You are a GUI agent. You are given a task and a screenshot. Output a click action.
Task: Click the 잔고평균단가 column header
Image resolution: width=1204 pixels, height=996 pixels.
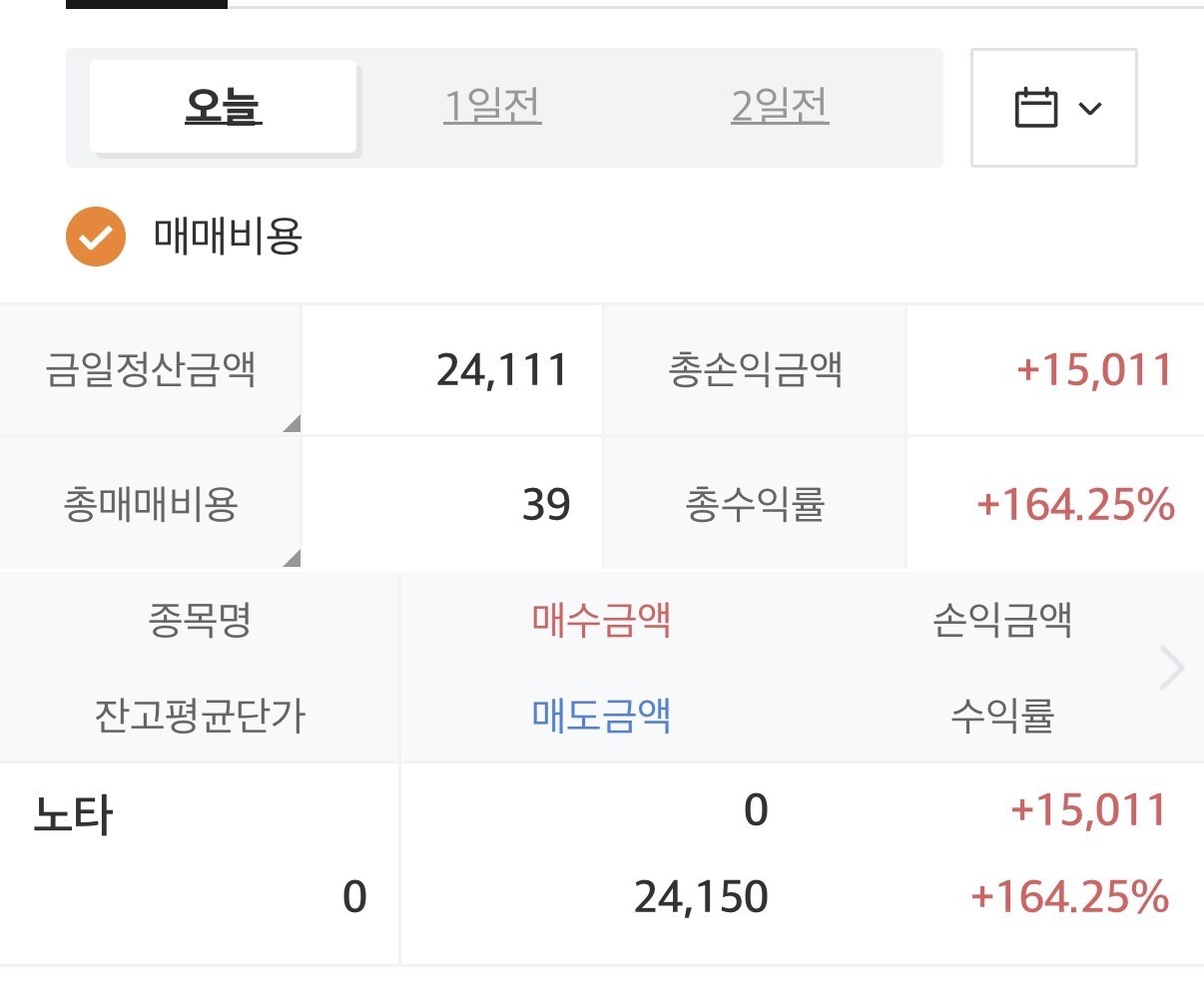[x=200, y=716]
